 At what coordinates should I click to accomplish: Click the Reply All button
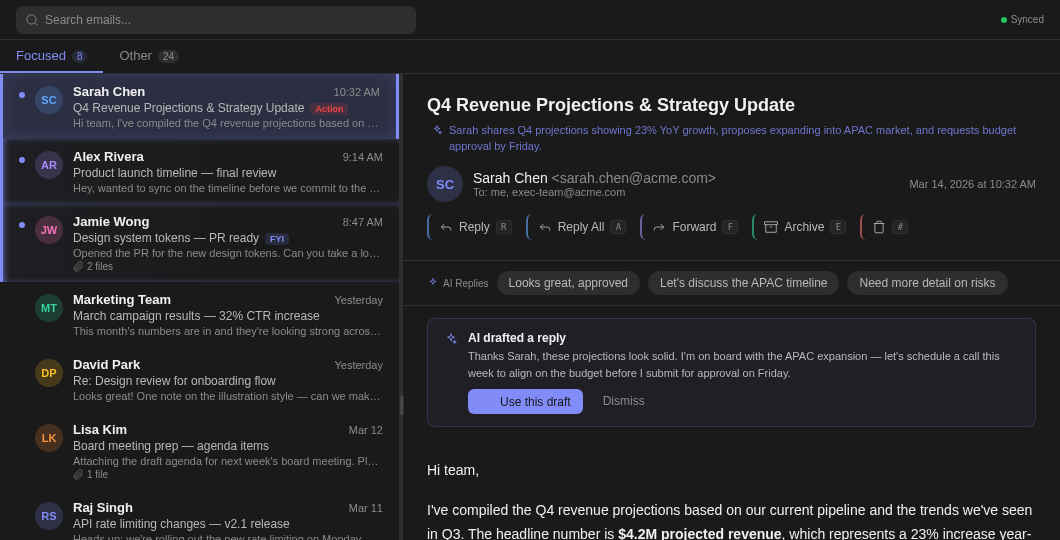click(580, 227)
